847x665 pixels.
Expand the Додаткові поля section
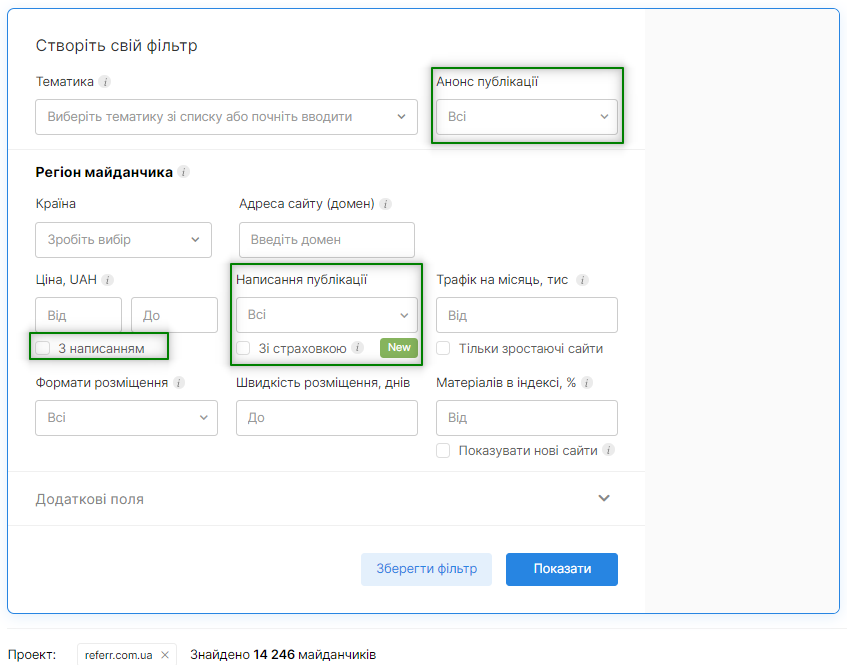[x=603, y=498]
